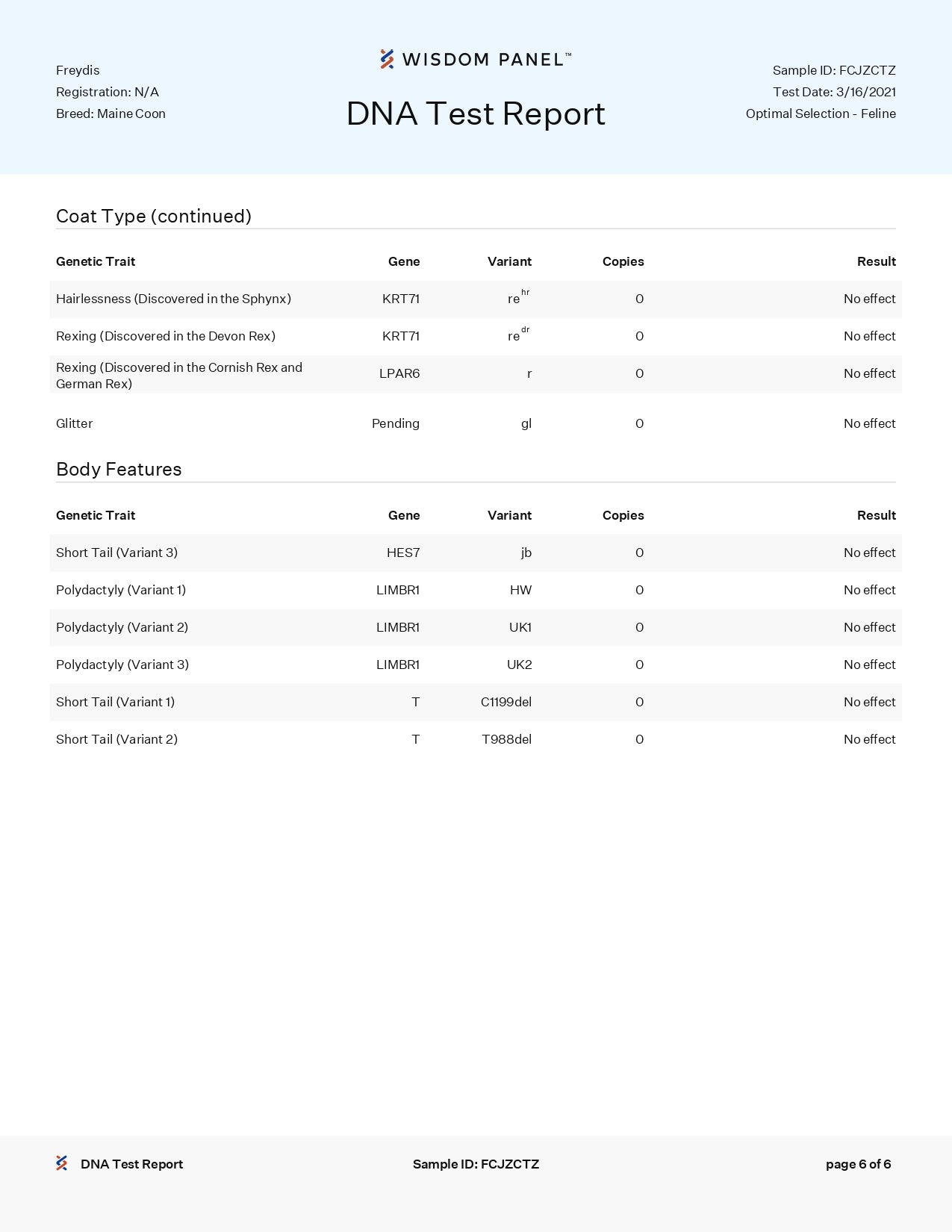Click Polydactyly (Variant 3) trait name
Screen dimensions: 952x1232
(x=122, y=665)
